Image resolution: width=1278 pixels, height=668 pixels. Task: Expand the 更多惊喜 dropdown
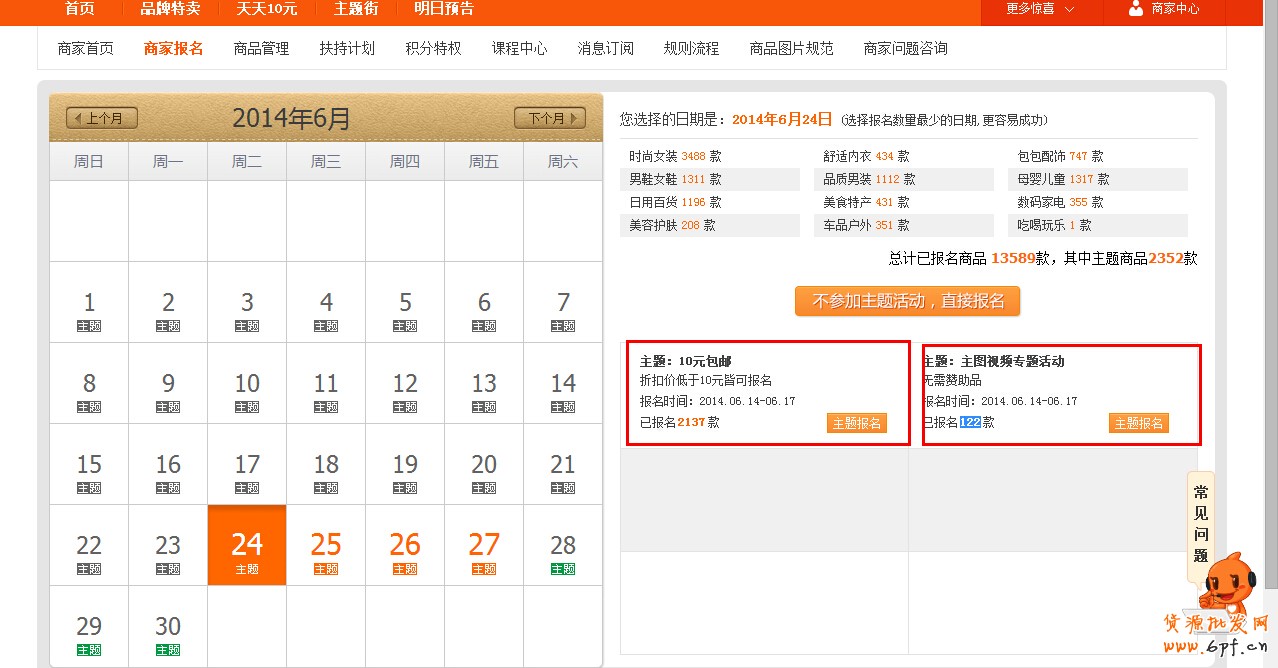(1040, 9)
